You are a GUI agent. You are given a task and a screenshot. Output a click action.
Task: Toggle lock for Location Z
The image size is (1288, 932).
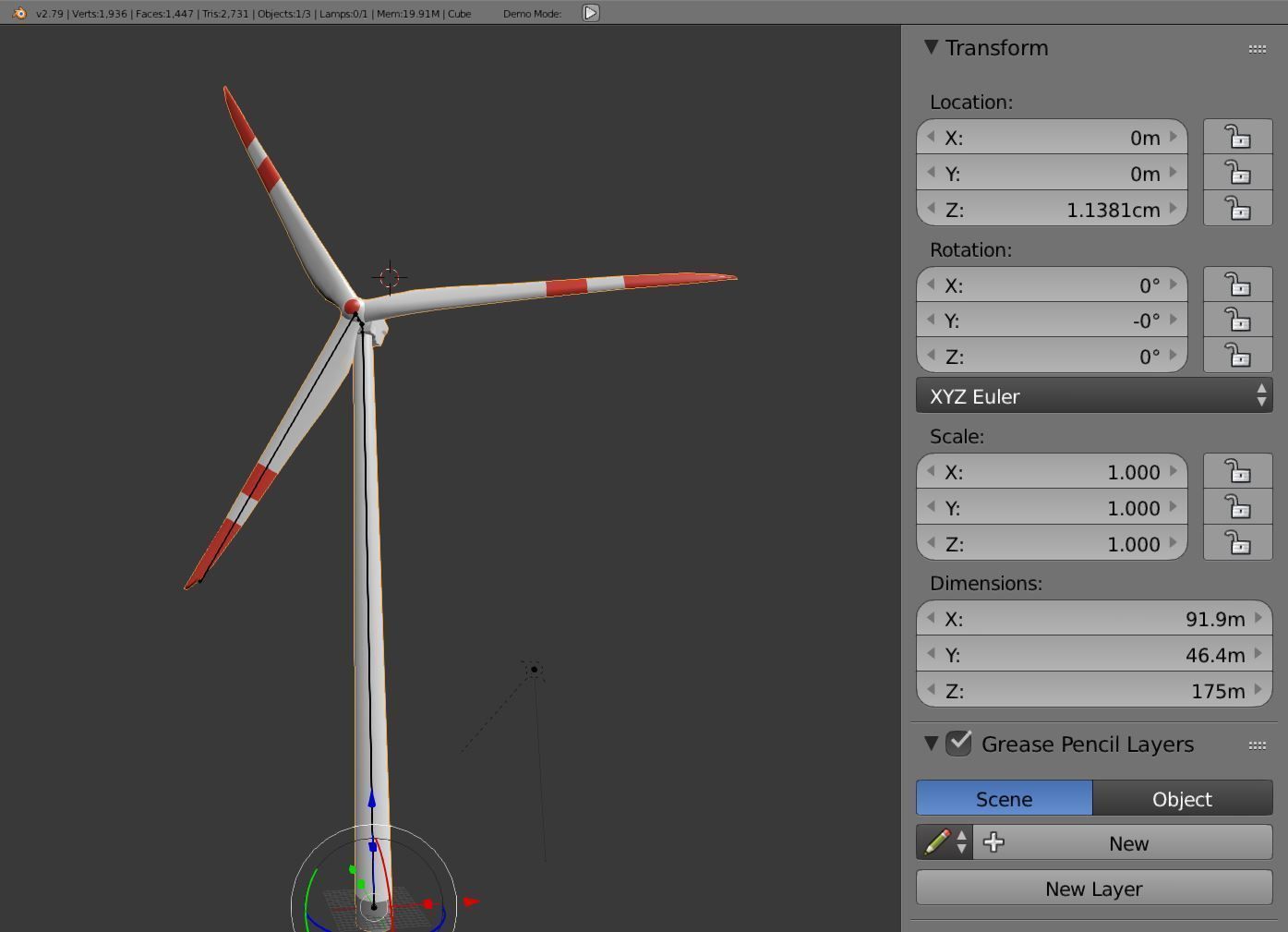pyautogui.click(x=1238, y=209)
